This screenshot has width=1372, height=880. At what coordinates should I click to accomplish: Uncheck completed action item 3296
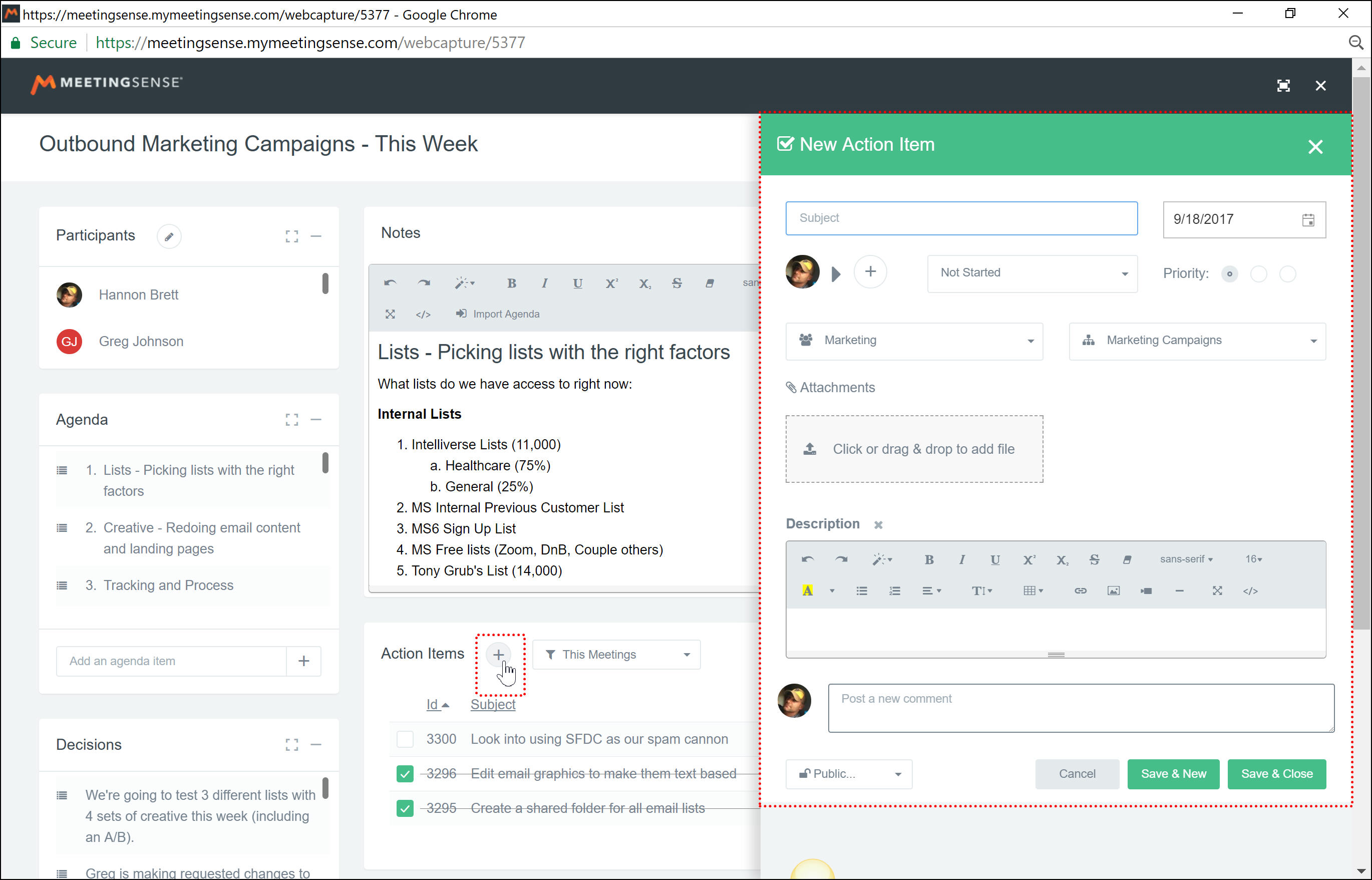405,774
